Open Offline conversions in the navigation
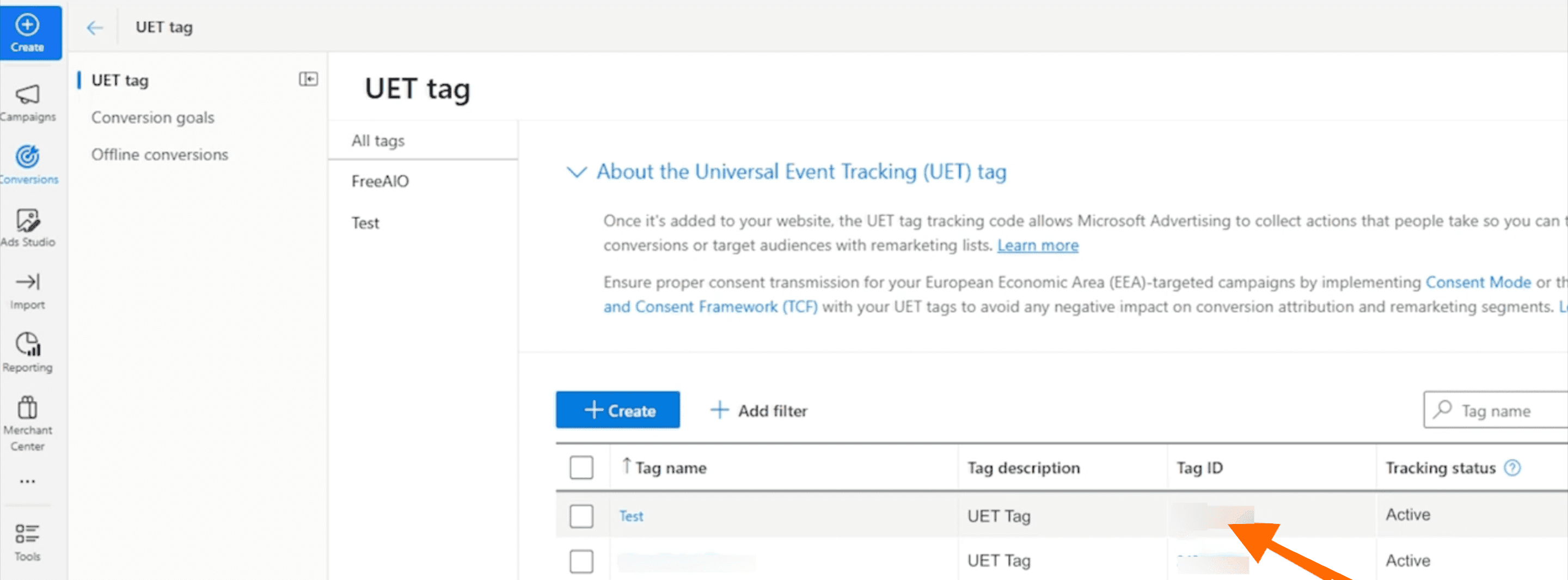This screenshot has height=580, width=1568. tap(160, 155)
